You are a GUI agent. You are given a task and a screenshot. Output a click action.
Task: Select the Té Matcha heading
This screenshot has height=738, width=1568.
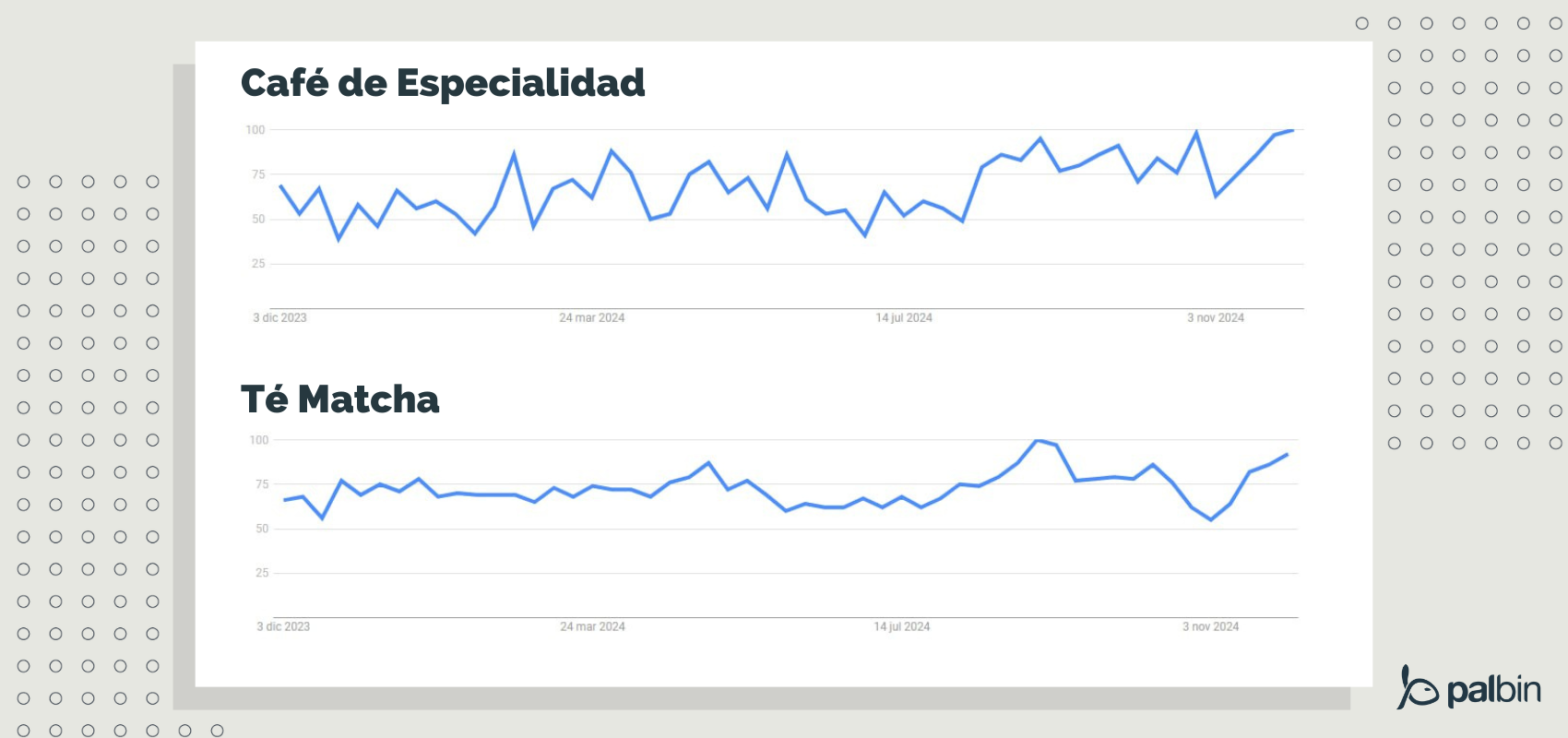339,399
